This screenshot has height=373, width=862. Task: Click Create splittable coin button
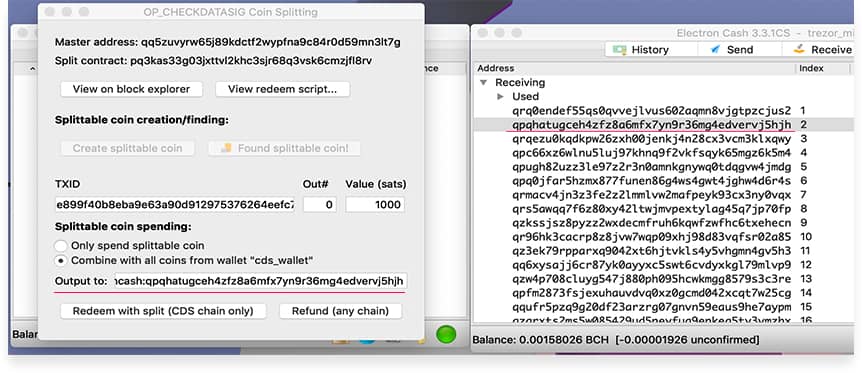click(127, 148)
